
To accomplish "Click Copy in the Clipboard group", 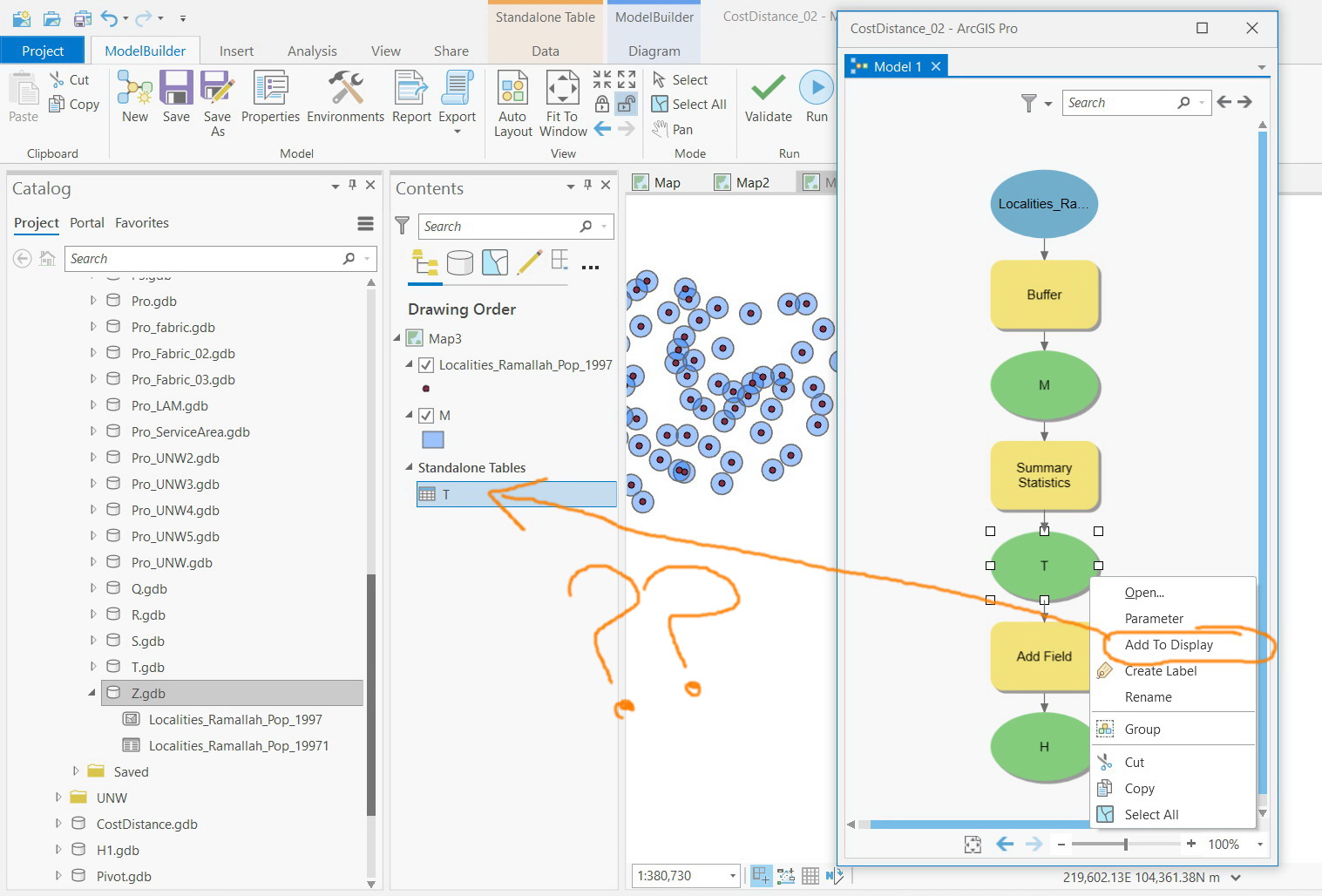I will 74,104.
